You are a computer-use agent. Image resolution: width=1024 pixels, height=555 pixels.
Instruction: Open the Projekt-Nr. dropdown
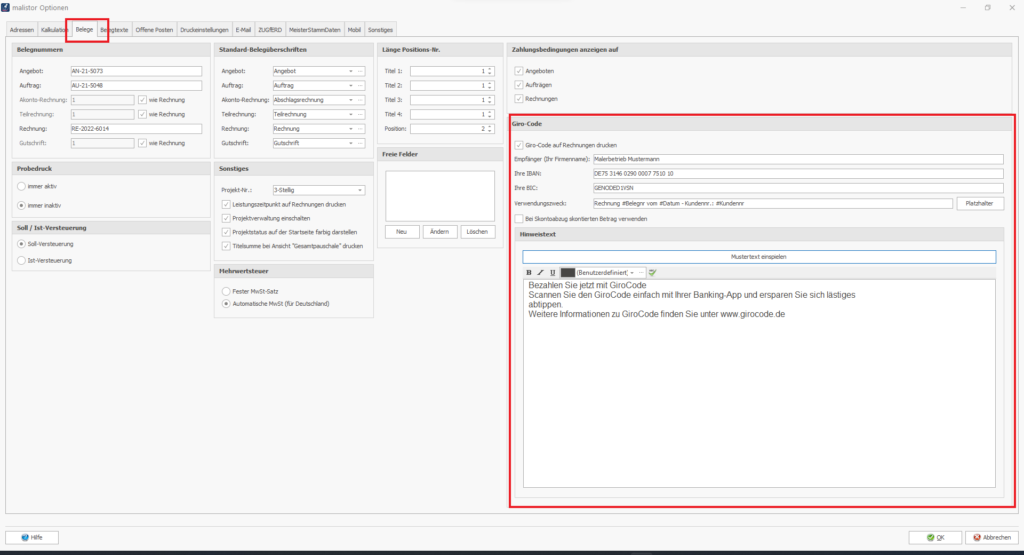pos(359,190)
